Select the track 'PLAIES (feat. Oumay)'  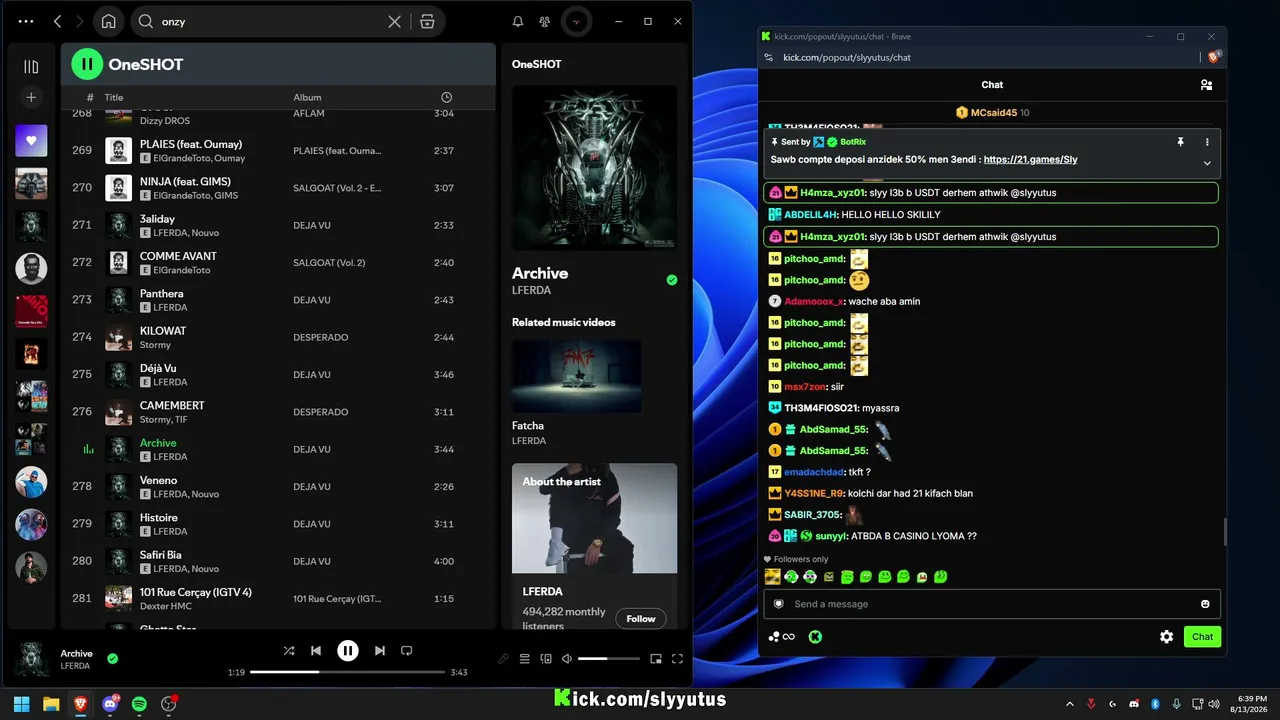pyautogui.click(x=190, y=144)
